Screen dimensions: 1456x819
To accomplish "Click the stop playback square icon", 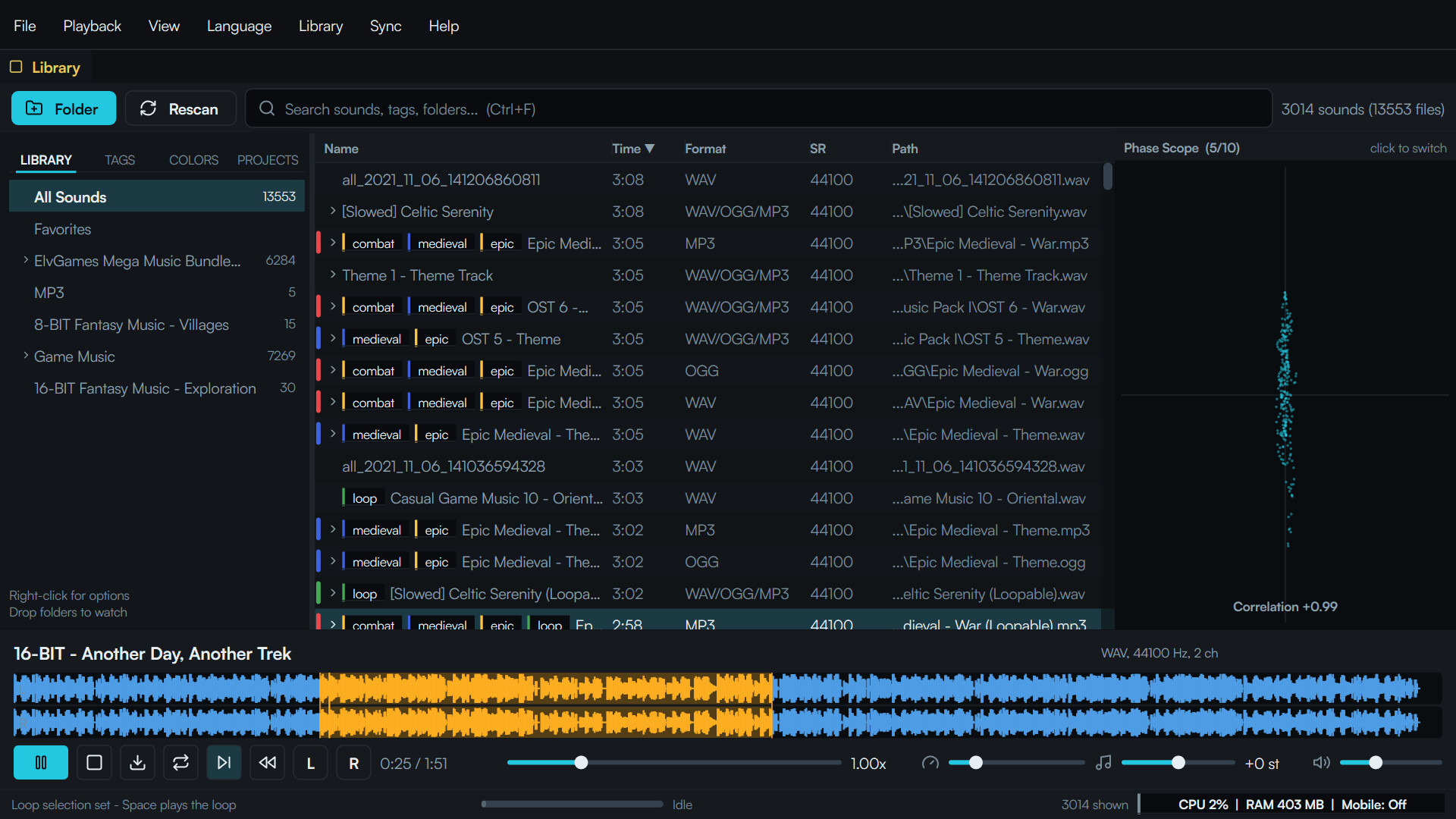I will point(94,763).
